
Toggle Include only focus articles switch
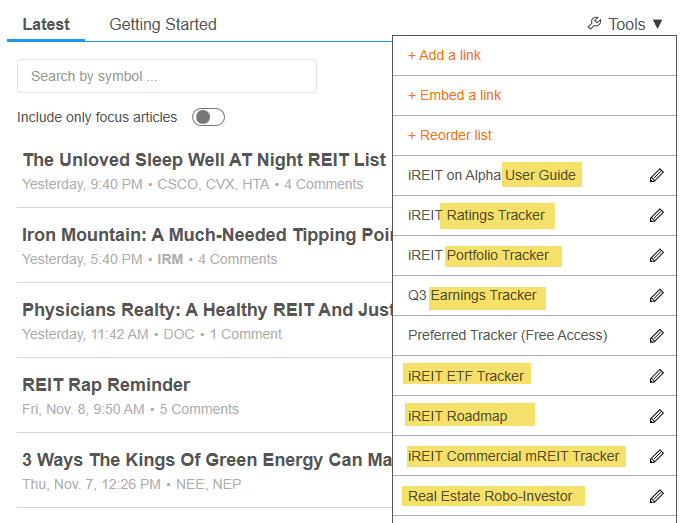[208, 118]
